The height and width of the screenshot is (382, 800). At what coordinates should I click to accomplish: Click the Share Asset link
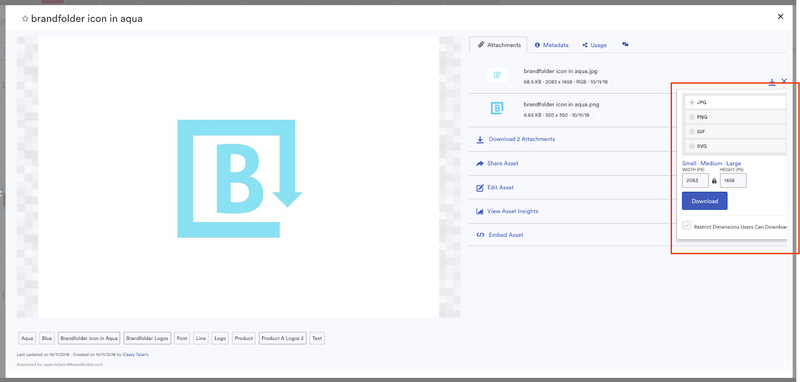pyautogui.click(x=503, y=163)
